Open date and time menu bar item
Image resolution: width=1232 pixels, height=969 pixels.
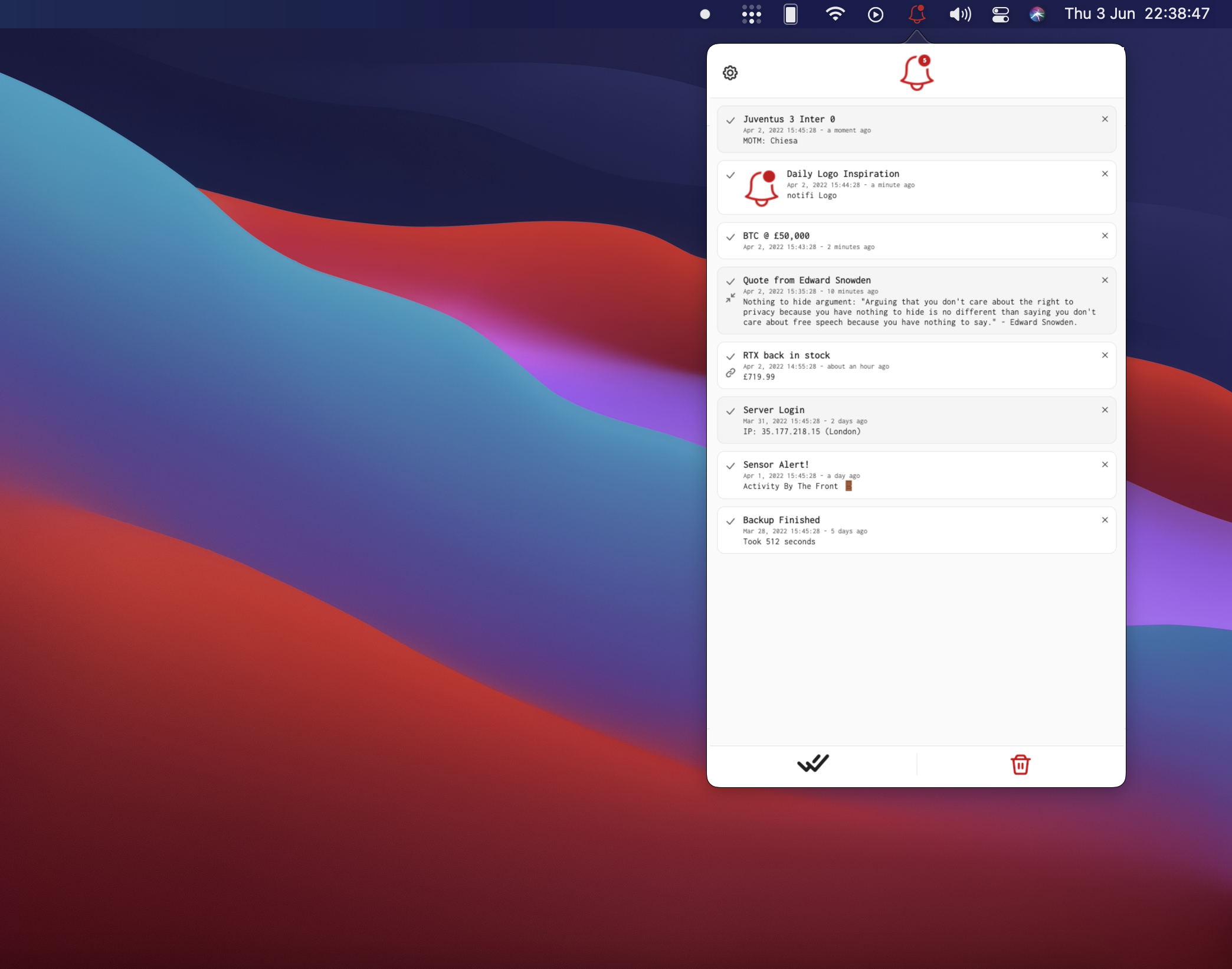pos(1136,14)
